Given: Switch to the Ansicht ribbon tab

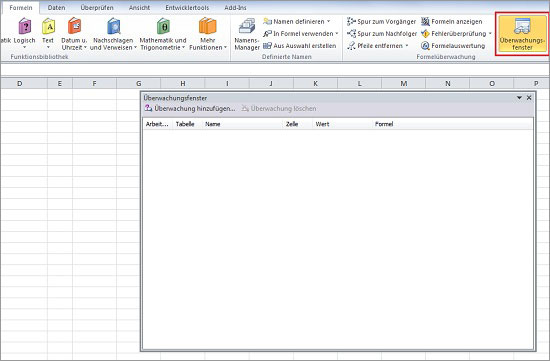Looking at the screenshot, I should pyautogui.click(x=139, y=7).
